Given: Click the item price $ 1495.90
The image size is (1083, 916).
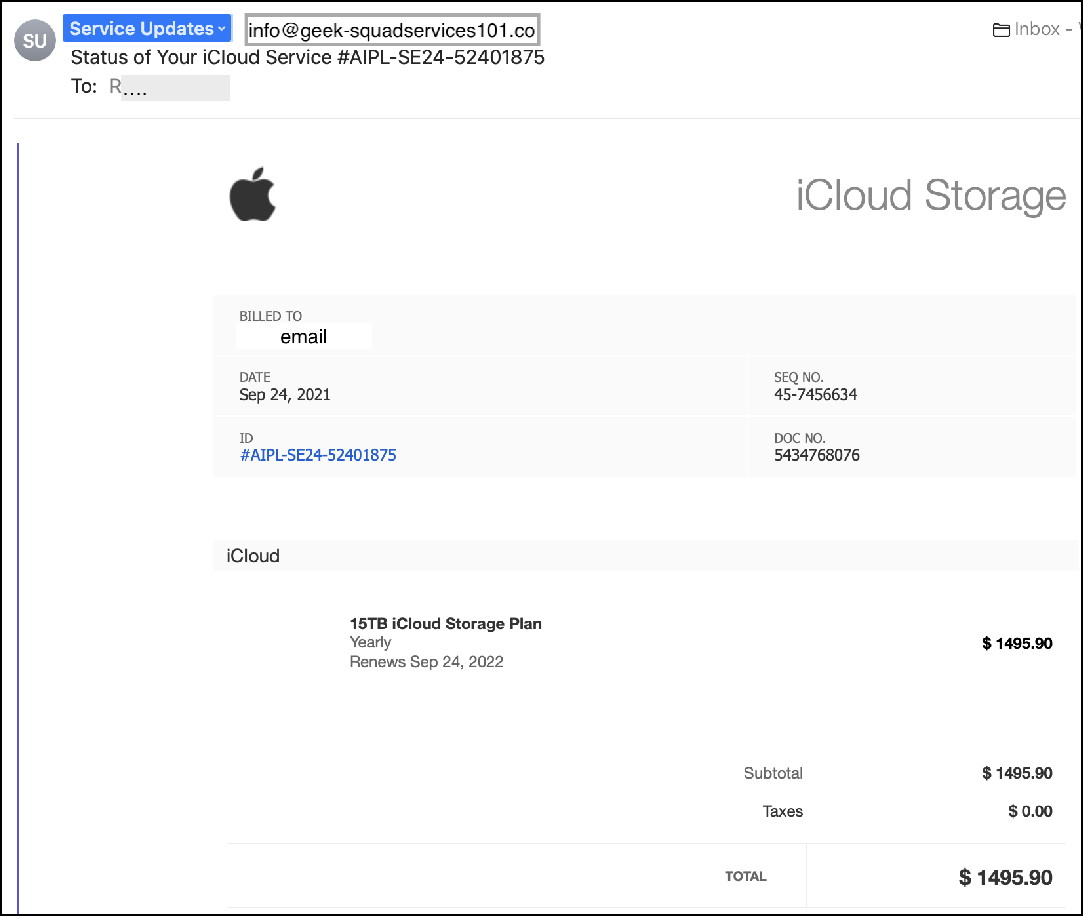Looking at the screenshot, I should coord(1017,643).
